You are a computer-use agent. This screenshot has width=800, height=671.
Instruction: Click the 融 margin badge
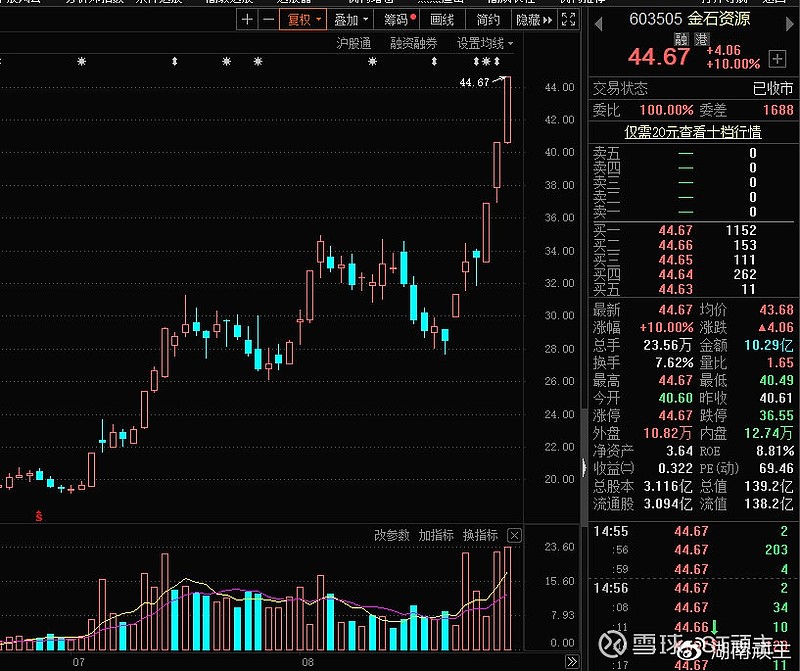[681, 39]
